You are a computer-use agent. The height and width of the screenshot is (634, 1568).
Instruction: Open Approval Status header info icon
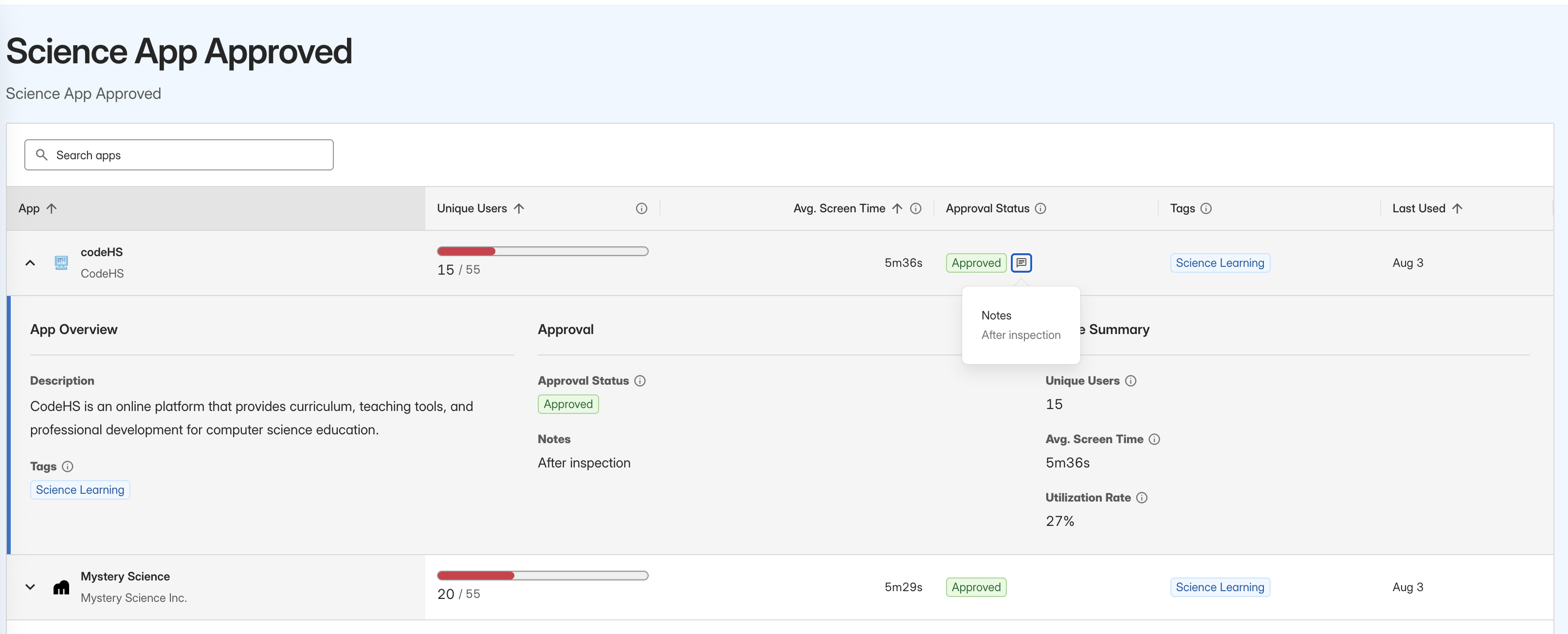(x=1040, y=208)
